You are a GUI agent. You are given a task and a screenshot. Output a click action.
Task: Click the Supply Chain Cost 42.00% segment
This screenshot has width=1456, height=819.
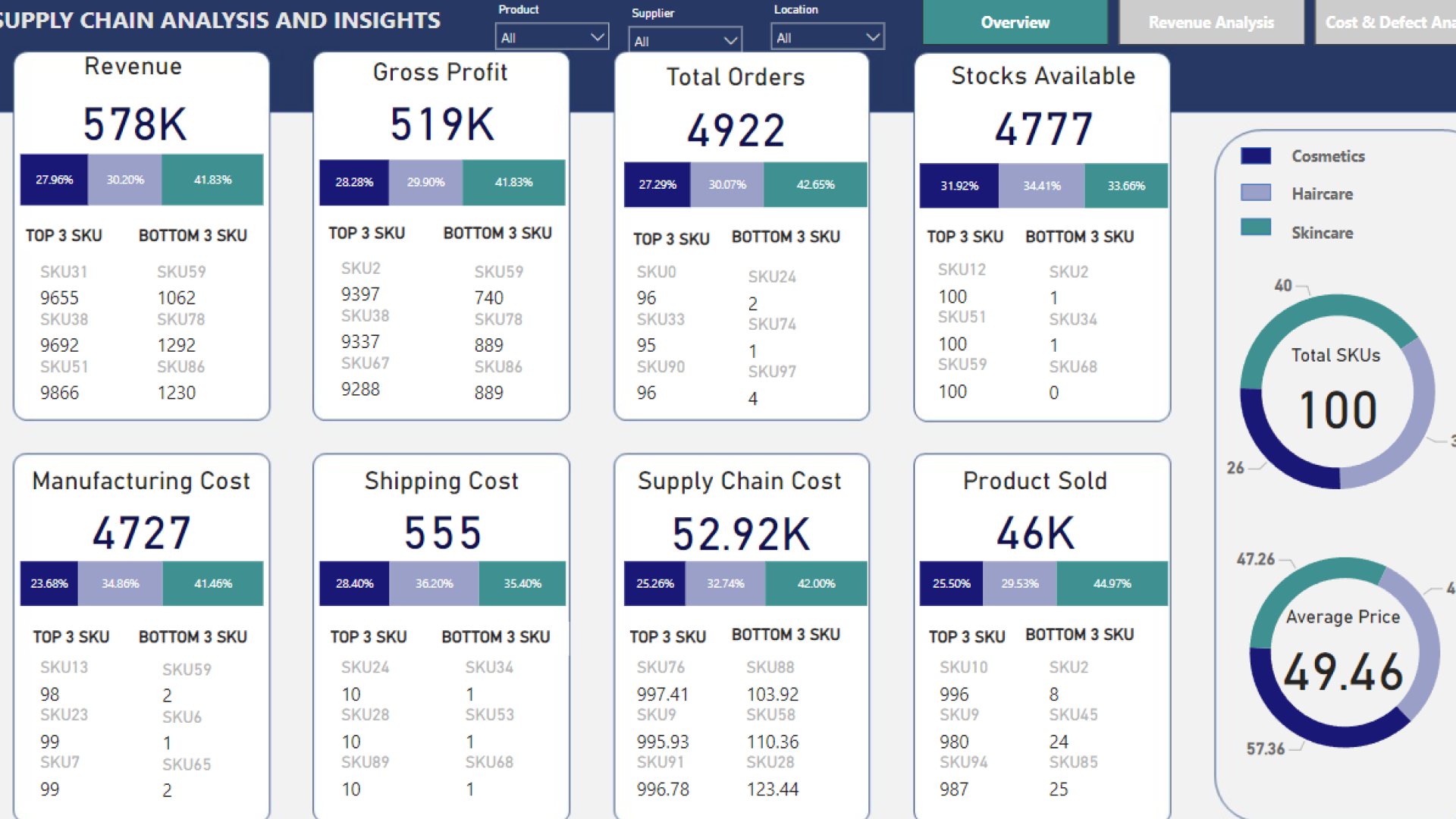tap(816, 583)
